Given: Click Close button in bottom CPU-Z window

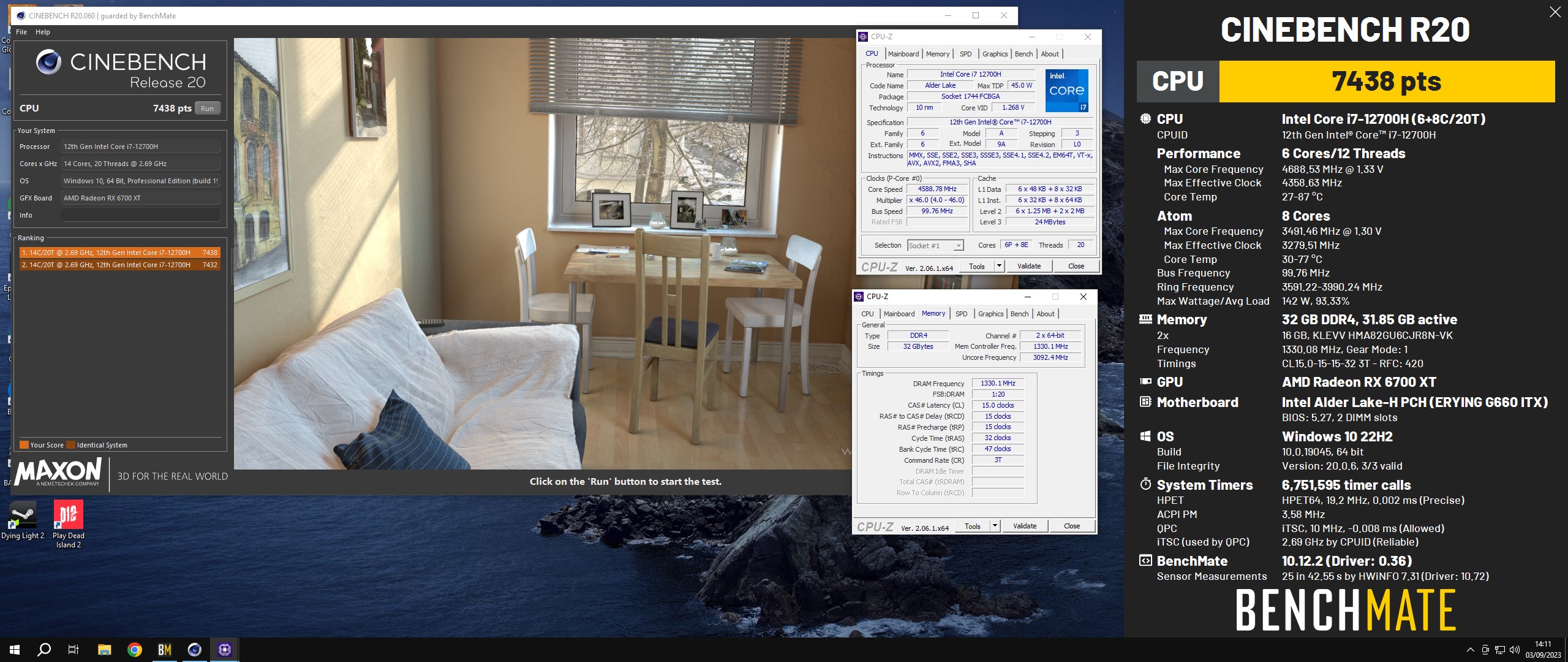Looking at the screenshot, I should point(1072,526).
